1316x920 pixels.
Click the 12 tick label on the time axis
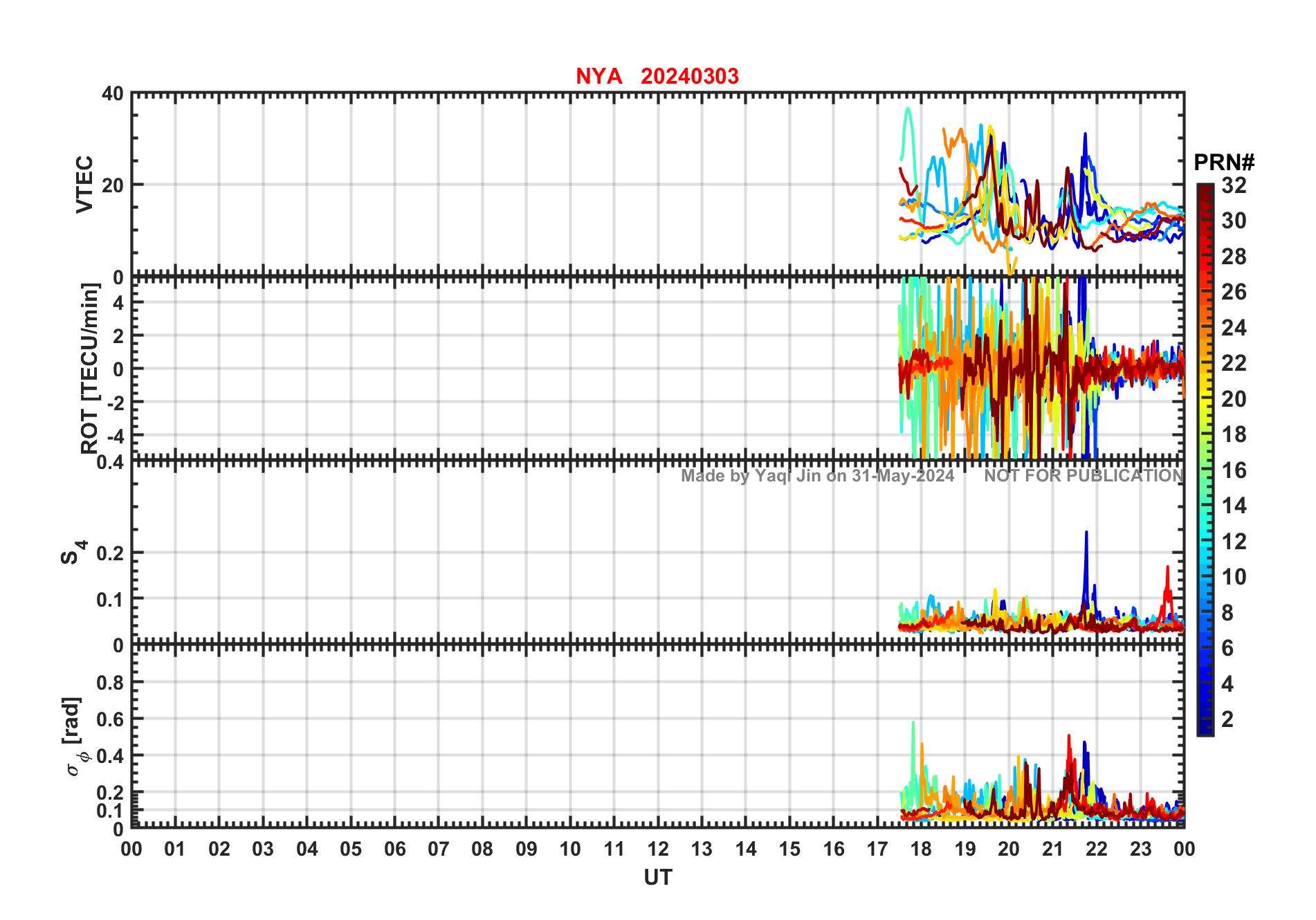point(657,849)
